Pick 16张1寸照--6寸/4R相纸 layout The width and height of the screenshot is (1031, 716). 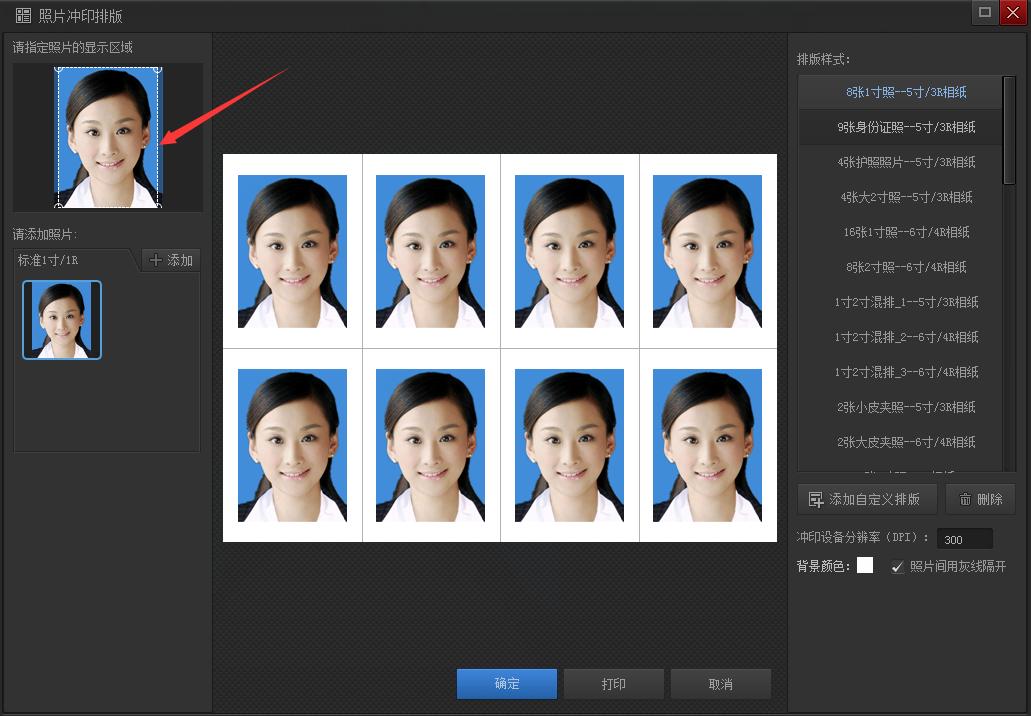(906, 232)
